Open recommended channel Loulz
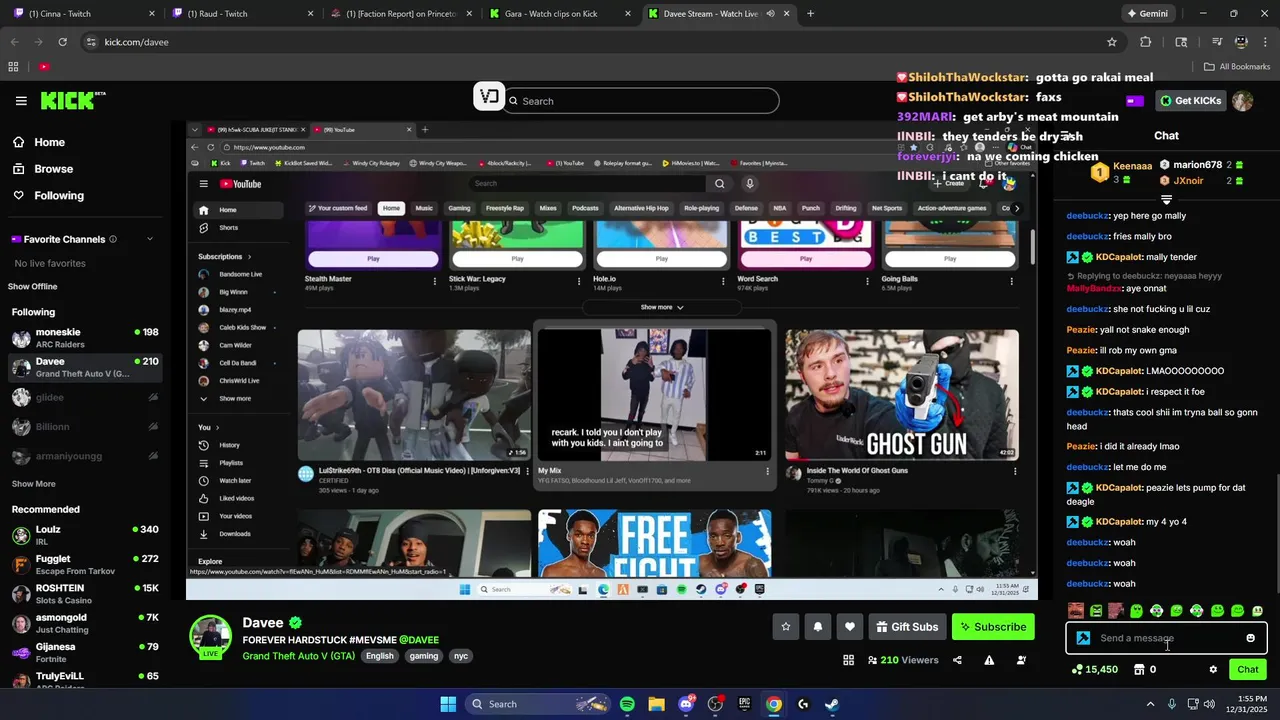 [85, 535]
